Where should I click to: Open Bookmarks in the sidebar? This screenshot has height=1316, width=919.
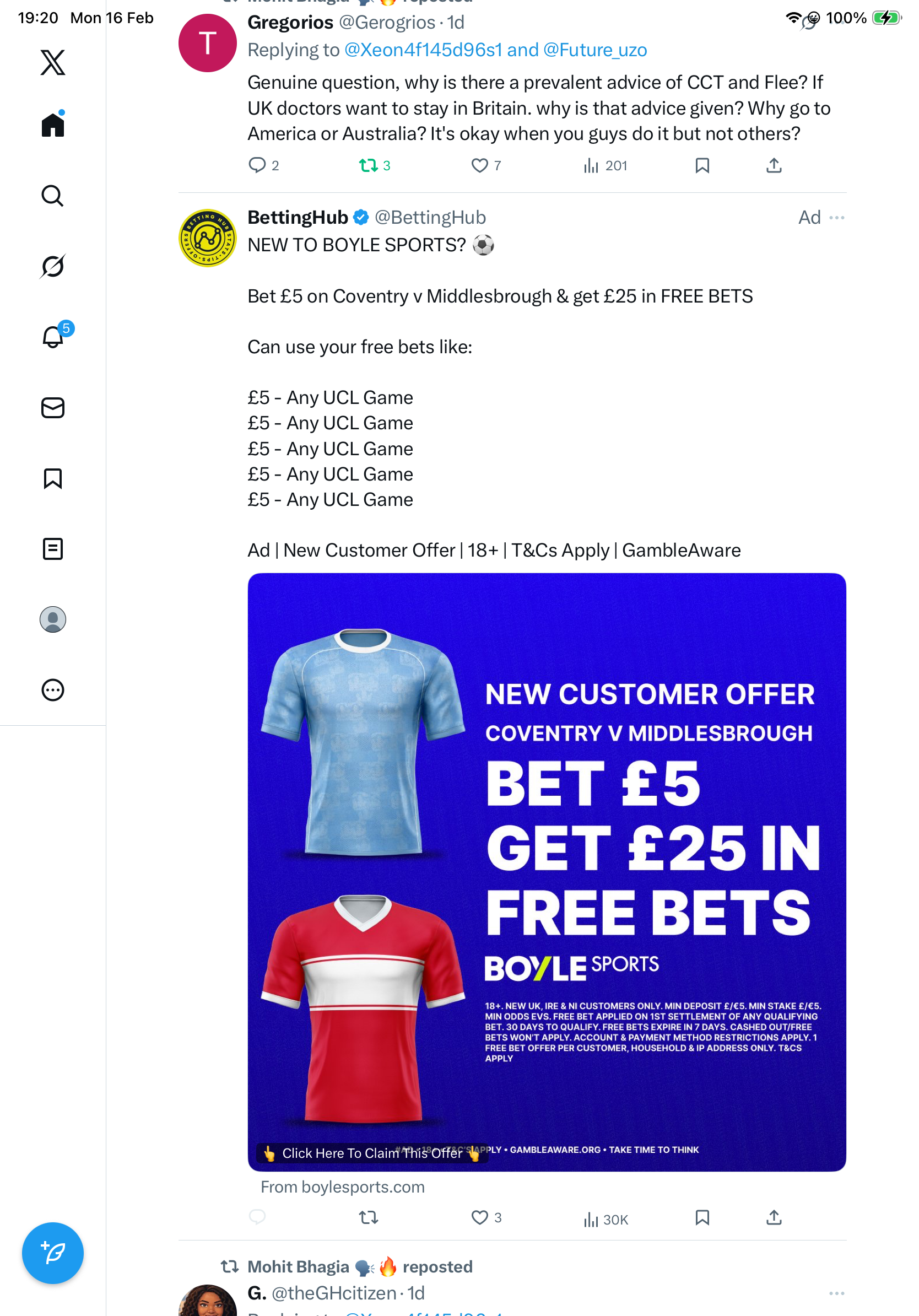53,478
